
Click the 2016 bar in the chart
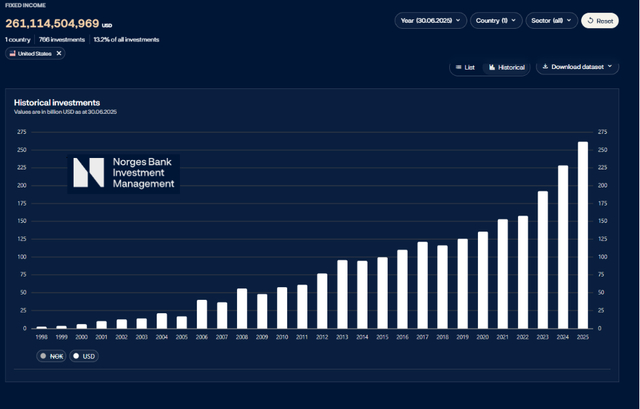(402, 289)
